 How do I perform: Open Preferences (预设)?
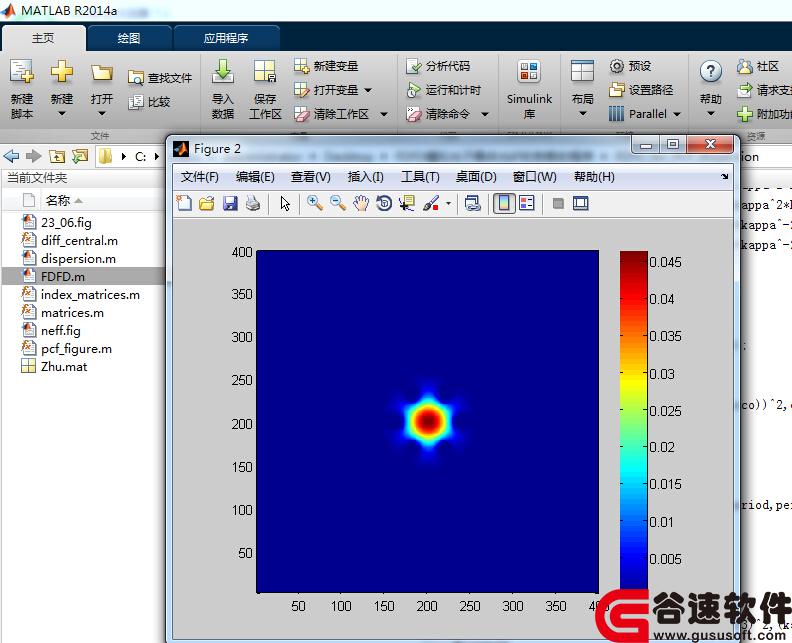tap(630, 66)
